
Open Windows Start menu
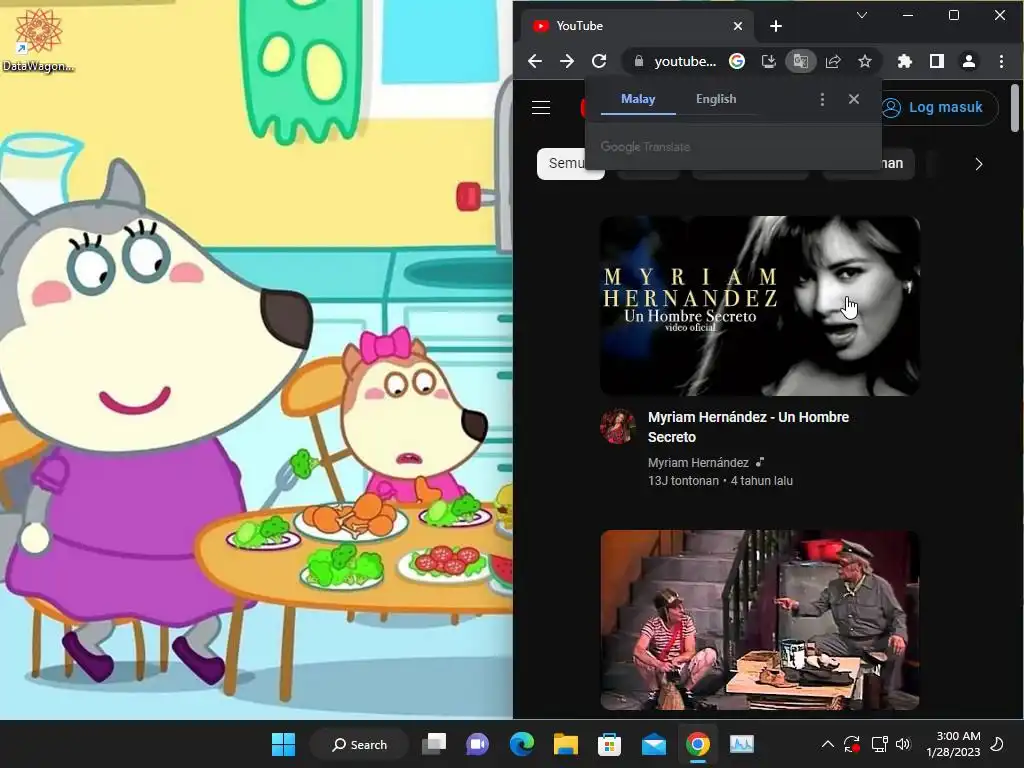click(x=283, y=744)
